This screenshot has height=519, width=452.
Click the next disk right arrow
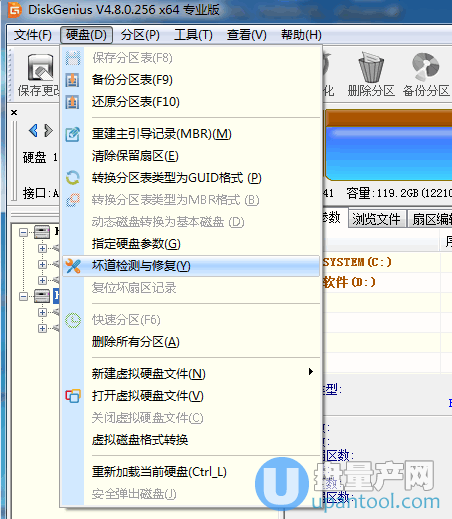pyautogui.click(x=48, y=130)
